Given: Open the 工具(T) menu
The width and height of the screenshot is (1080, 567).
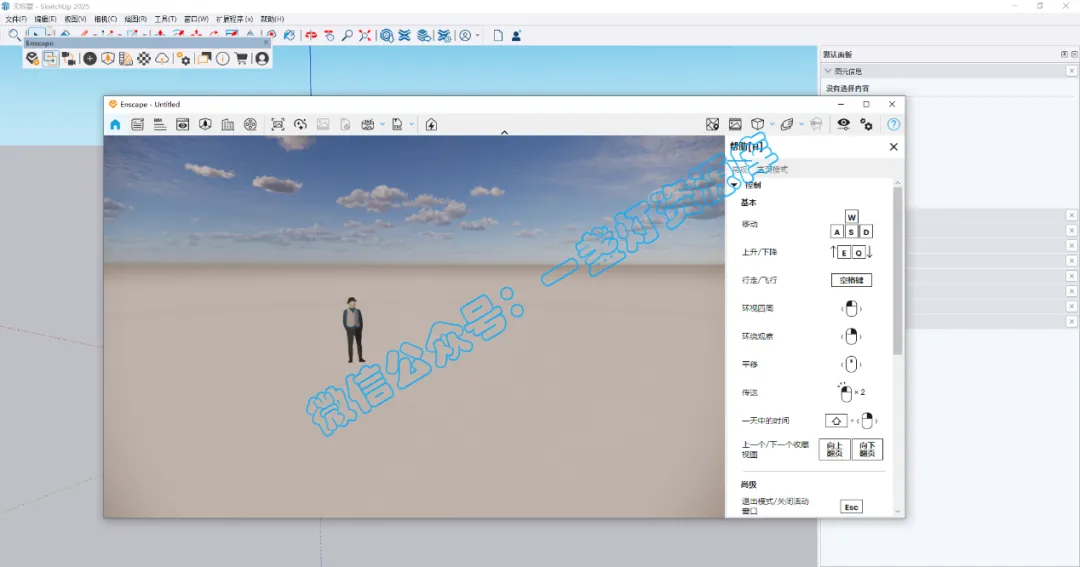Looking at the screenshot, I should click(165, 19).
